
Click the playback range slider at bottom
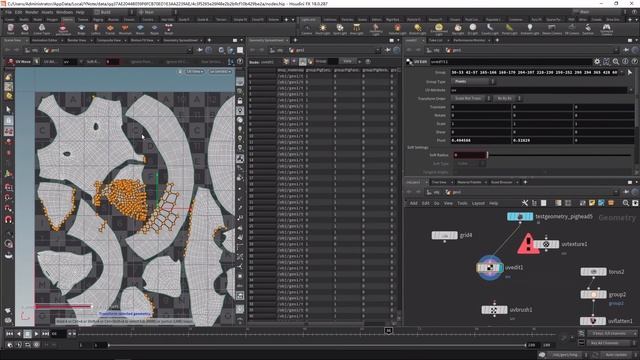pos(317,345)
